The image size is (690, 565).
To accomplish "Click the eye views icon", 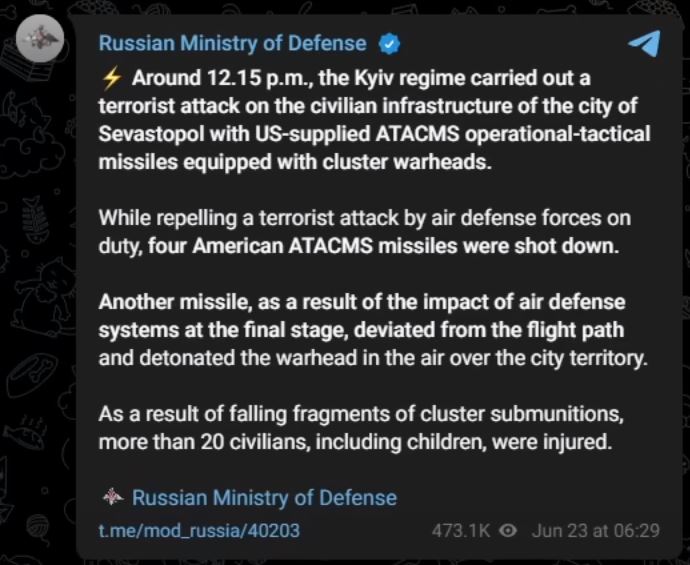I will [508, 530].
